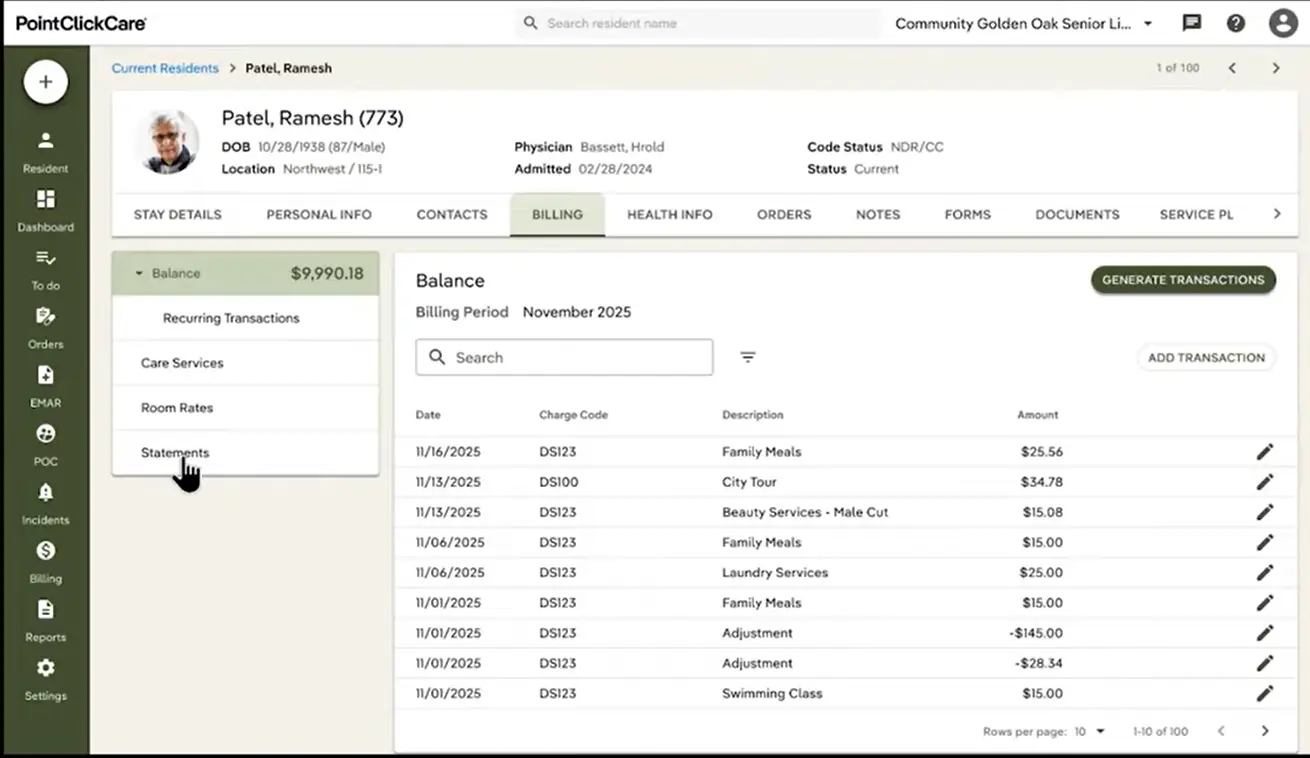Edit the Laundry Services transaction
Screen dimensions: 1310x758
(x=1265, y=573)
